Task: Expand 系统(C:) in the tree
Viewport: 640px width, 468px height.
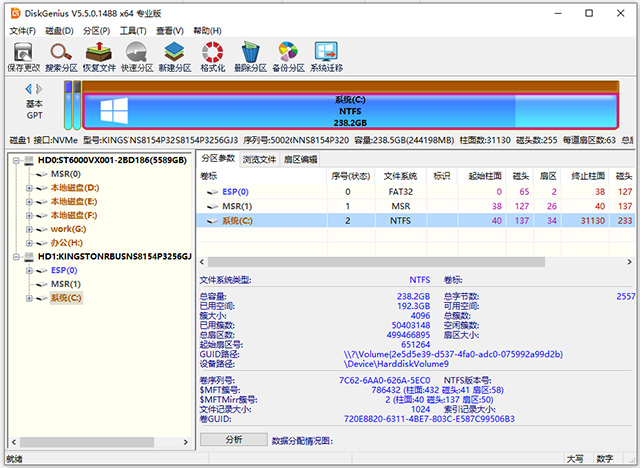Action: coord(29,298)
